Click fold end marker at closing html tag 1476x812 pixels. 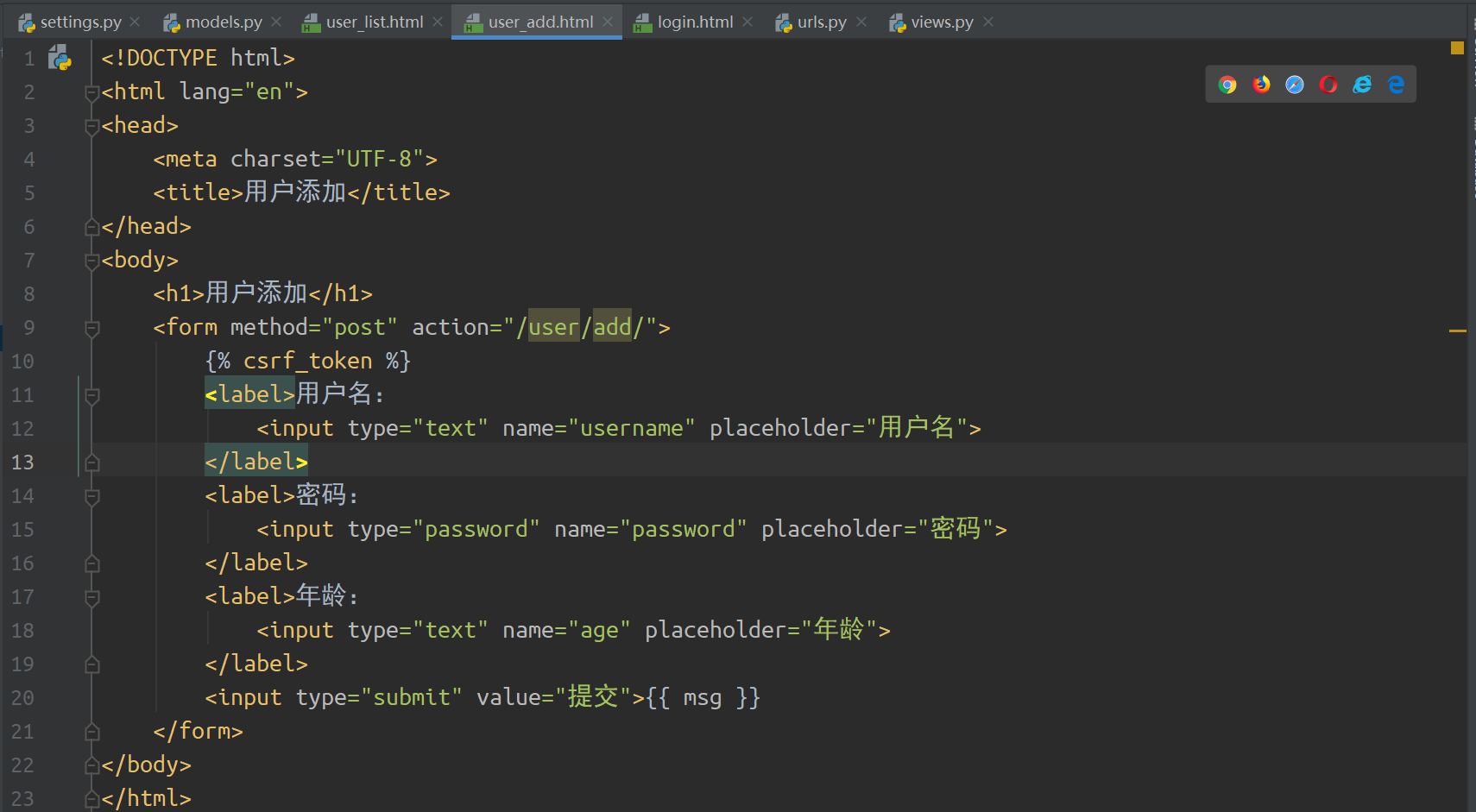click(x=92, y=799)
